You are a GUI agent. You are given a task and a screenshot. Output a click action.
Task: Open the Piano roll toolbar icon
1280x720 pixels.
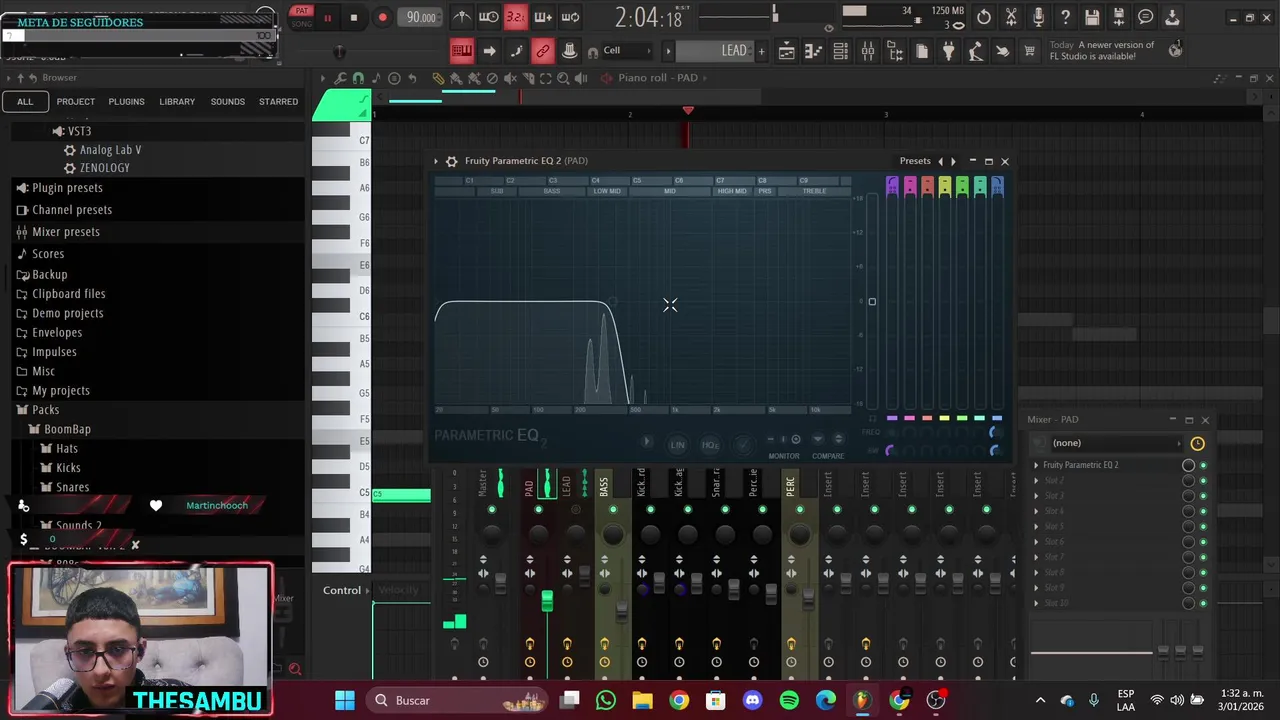tap(814, 51)
